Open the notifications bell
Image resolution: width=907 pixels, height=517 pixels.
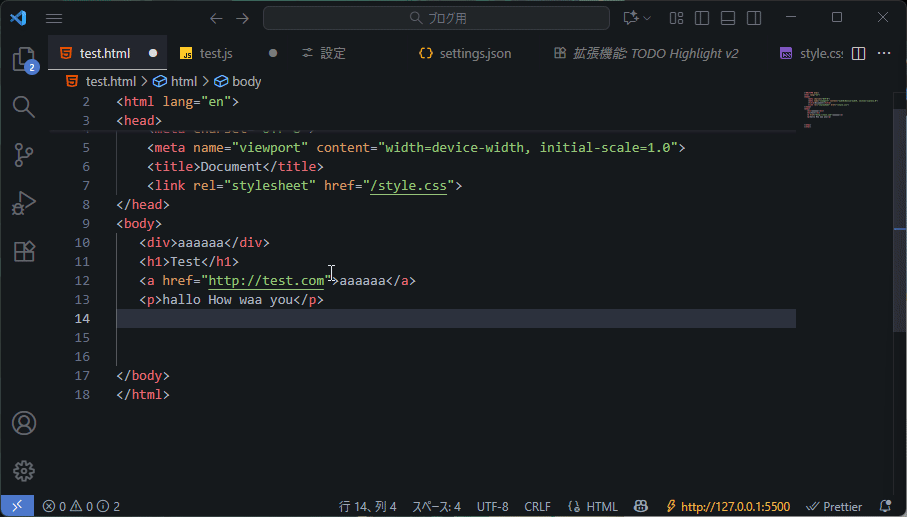(x=886, y=507)
